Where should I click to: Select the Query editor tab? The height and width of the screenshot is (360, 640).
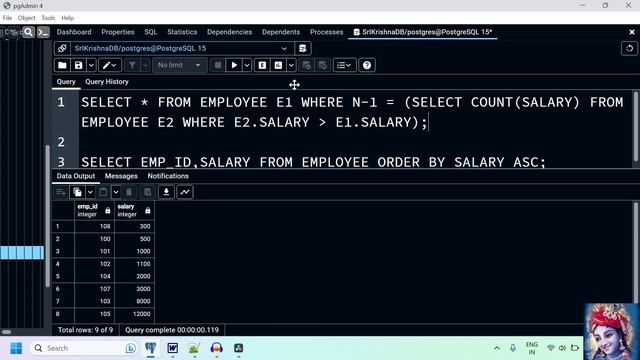66,82
